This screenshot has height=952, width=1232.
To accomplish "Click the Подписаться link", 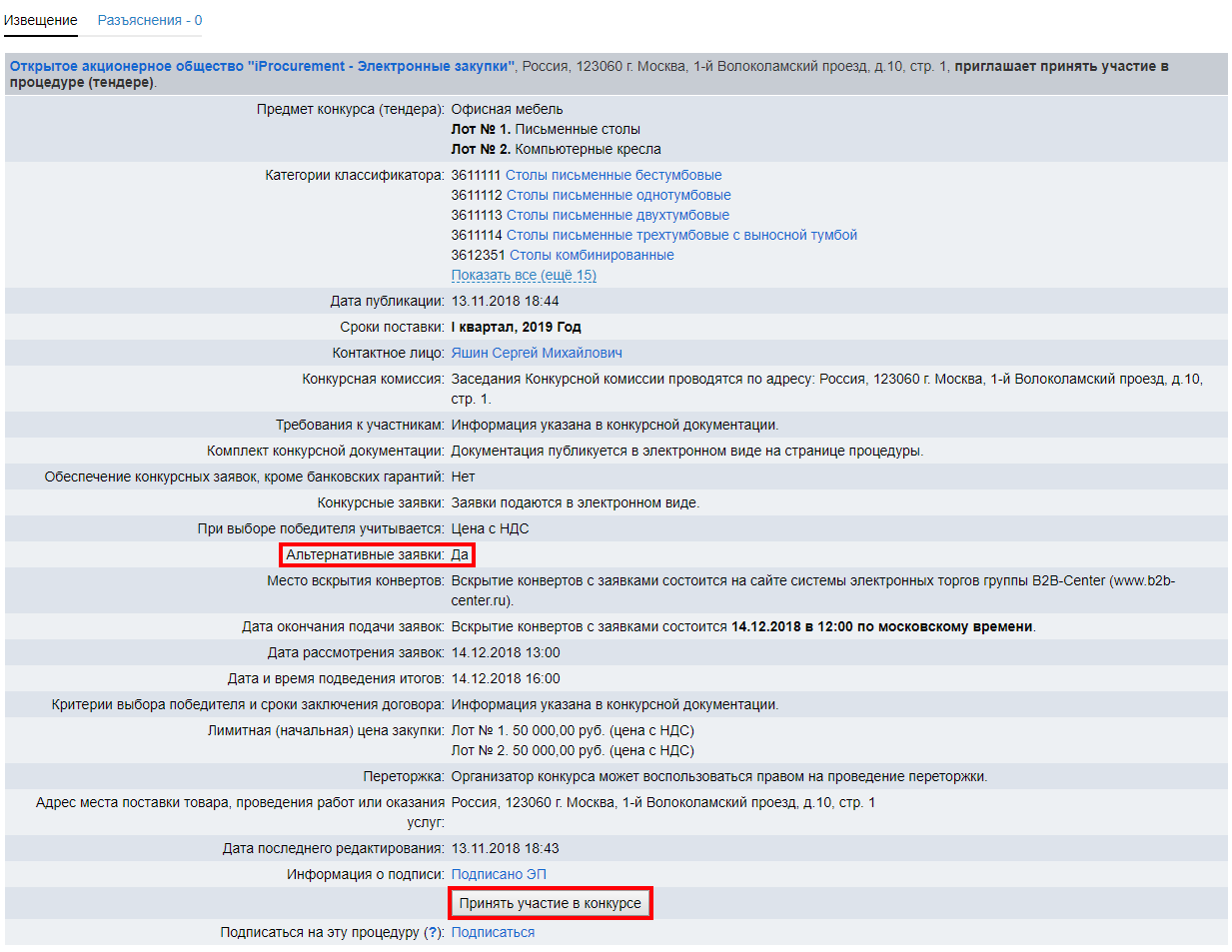I will click(x=493, y=932).
